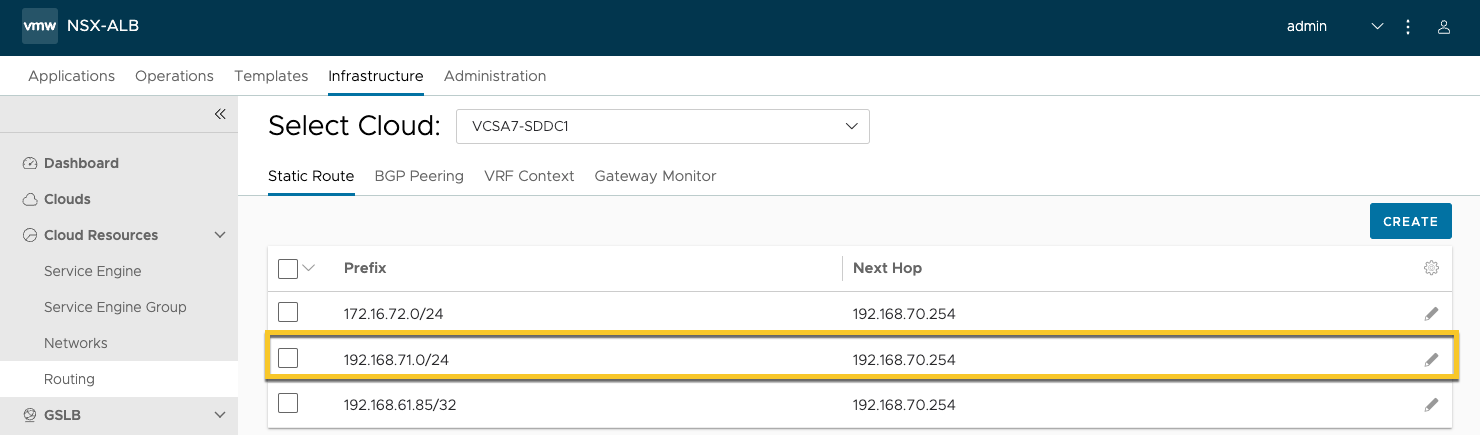Click the 192.168.61.85/32 prefix cell
The width and height of the screenshot is (1480, 435).
tap(400, 405)
